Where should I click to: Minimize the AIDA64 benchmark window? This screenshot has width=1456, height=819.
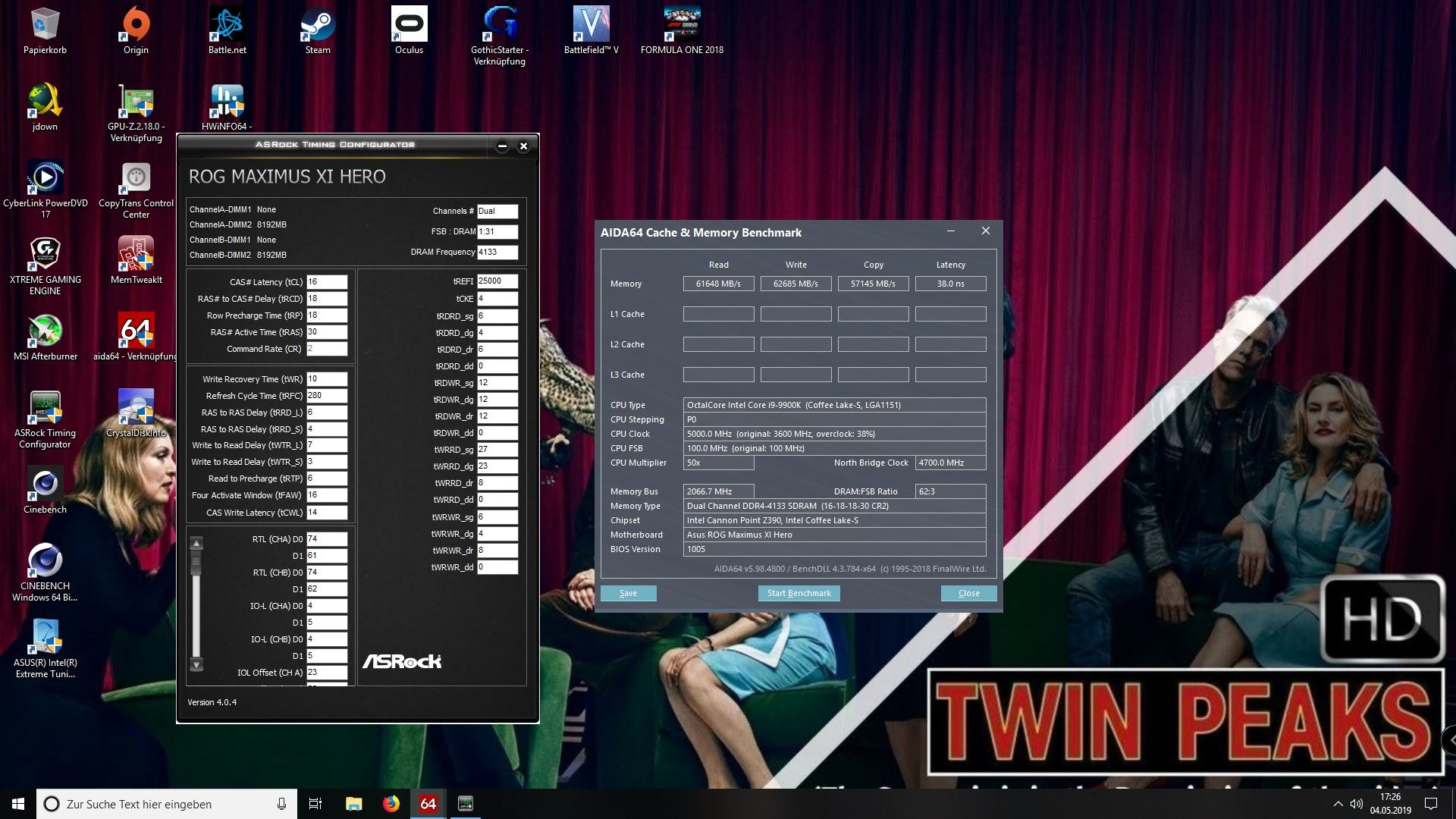(950, 231)
